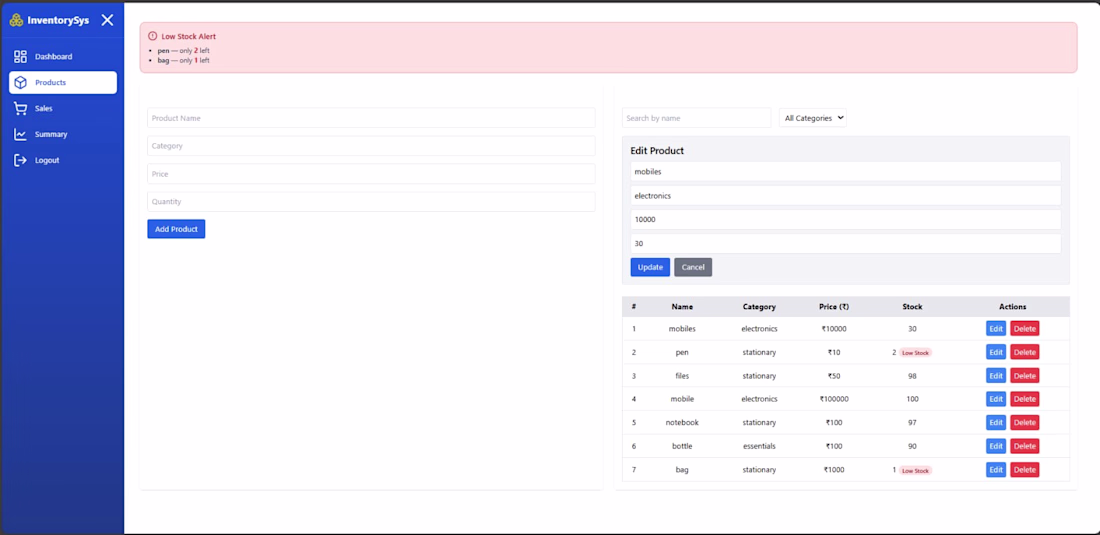Go to the Sales section
Screen dimensions: 1100x535
pyautogui.click(x=62, y=109)
